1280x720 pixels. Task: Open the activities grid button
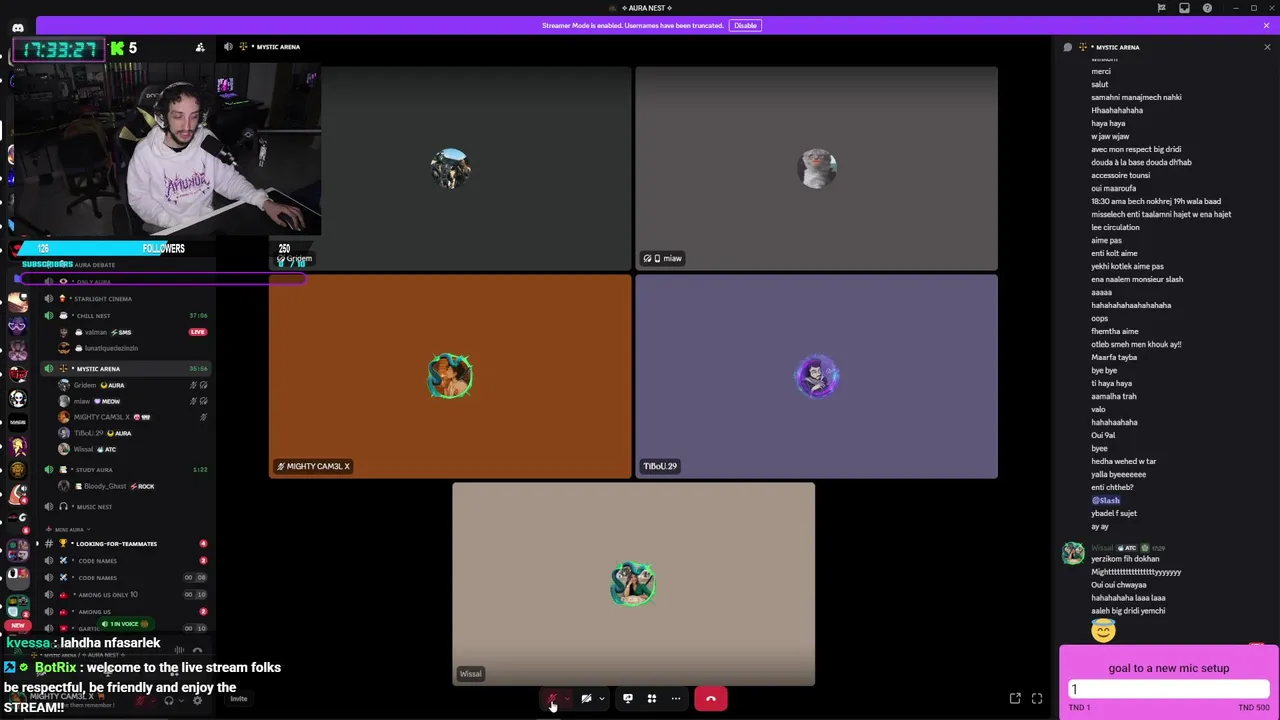652,699
